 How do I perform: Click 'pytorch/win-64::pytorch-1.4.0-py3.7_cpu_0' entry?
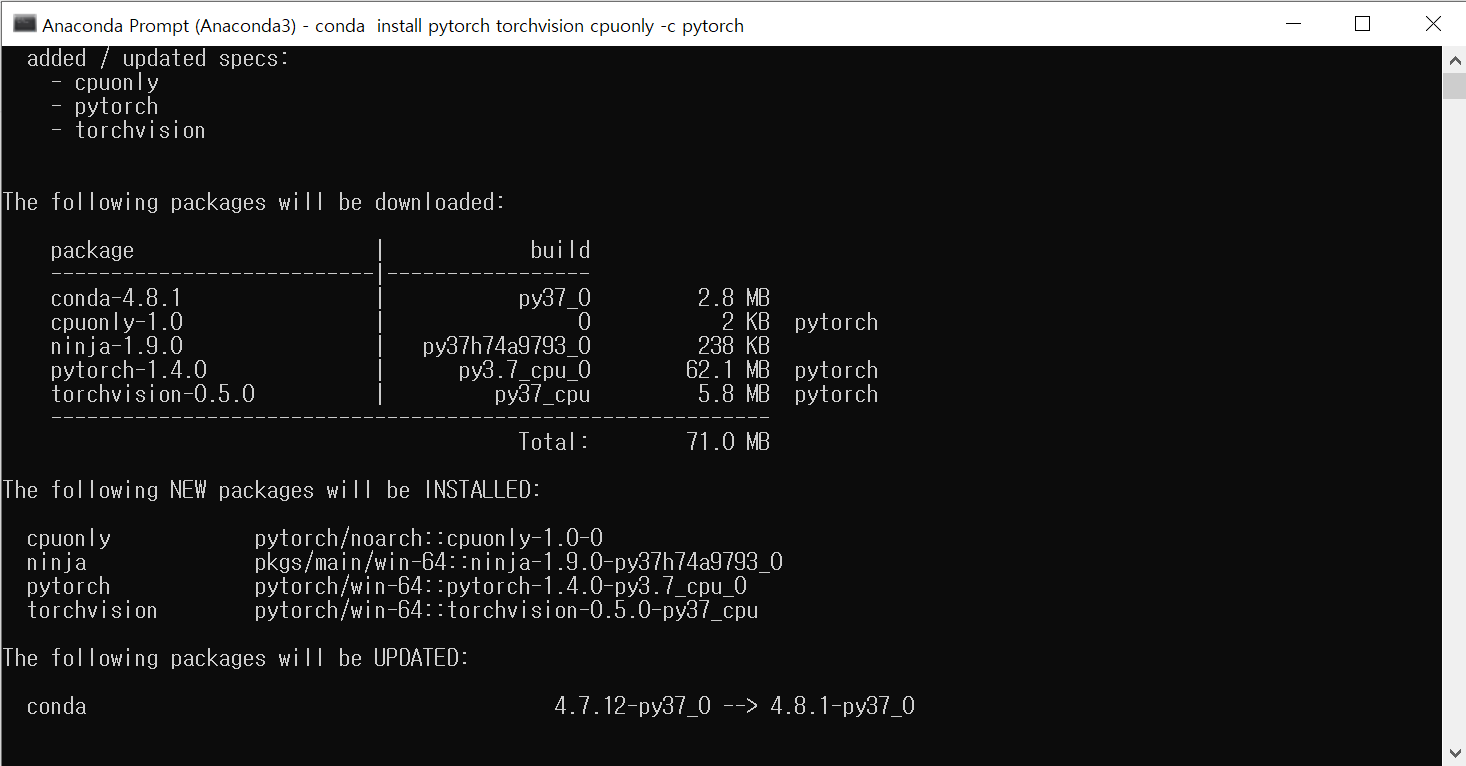tap(501, 587)
